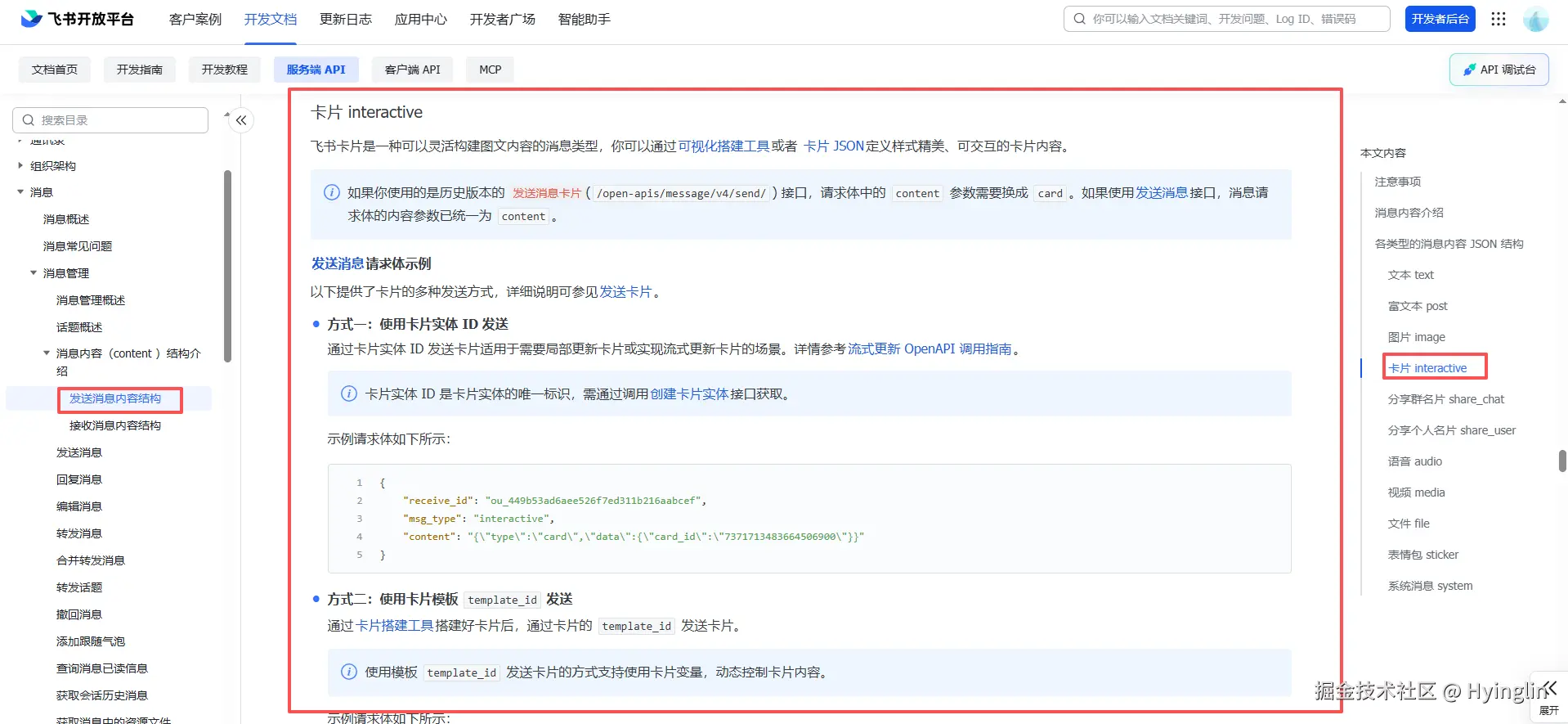Focus the 搜索目录 sidebar search box
Viewport: 1568px width, 724px height.
[x=110, y=120]
